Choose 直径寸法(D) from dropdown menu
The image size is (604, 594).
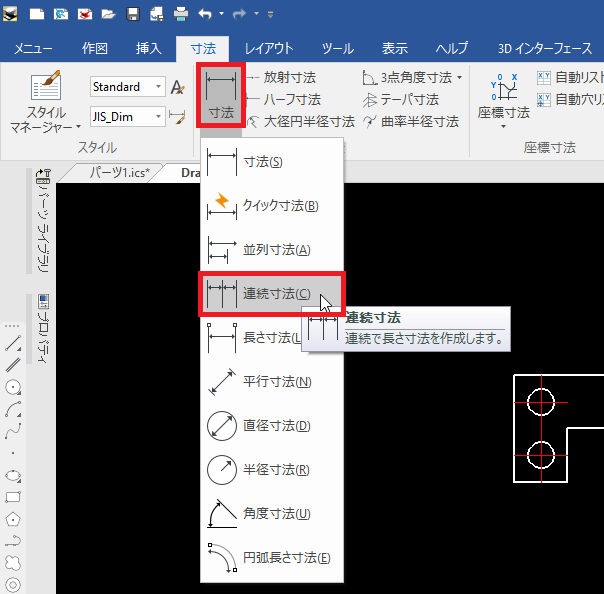pyautogui.click(x=272, y=426)
